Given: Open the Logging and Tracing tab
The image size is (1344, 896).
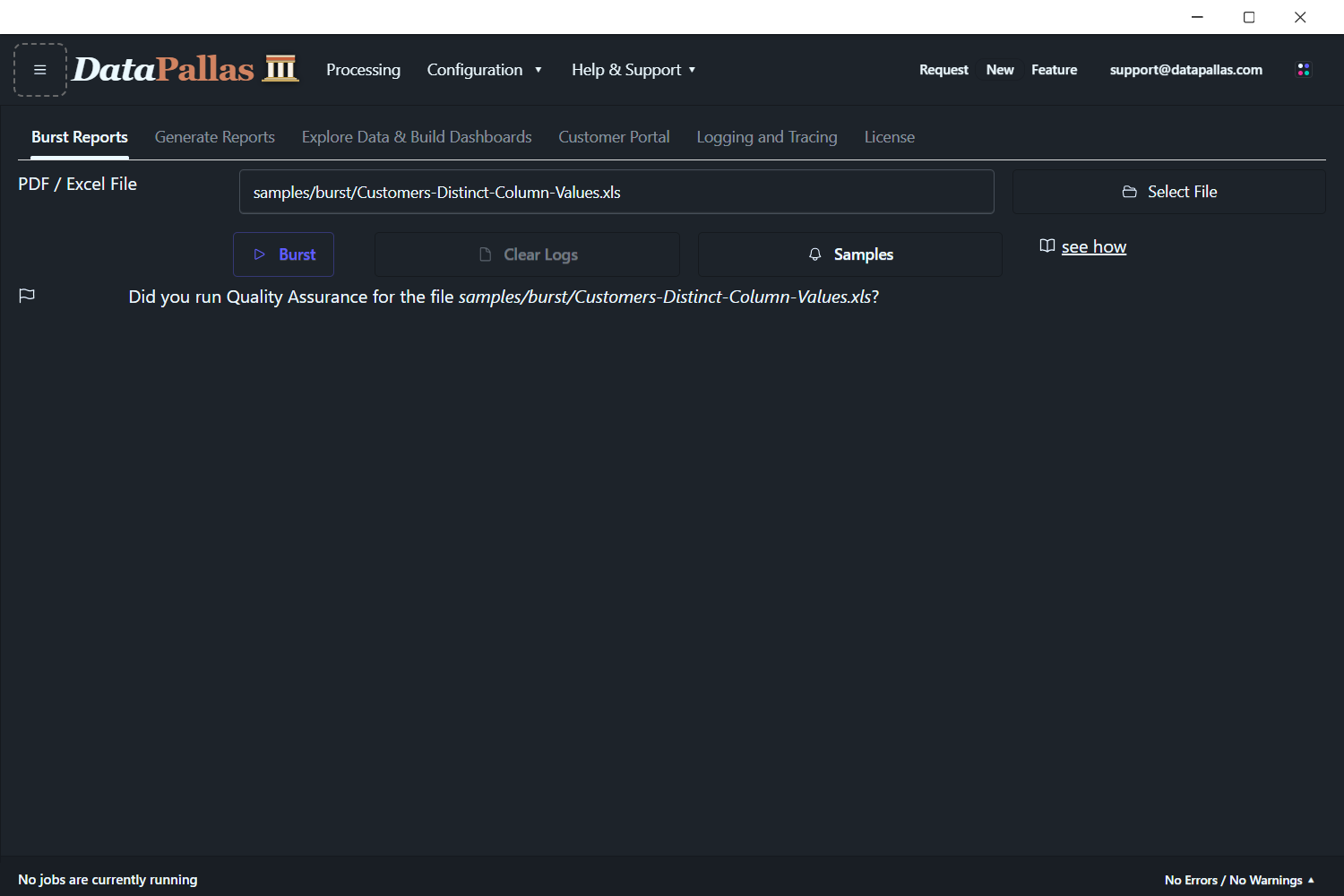Looking at the screenshot, I should 767,137.
